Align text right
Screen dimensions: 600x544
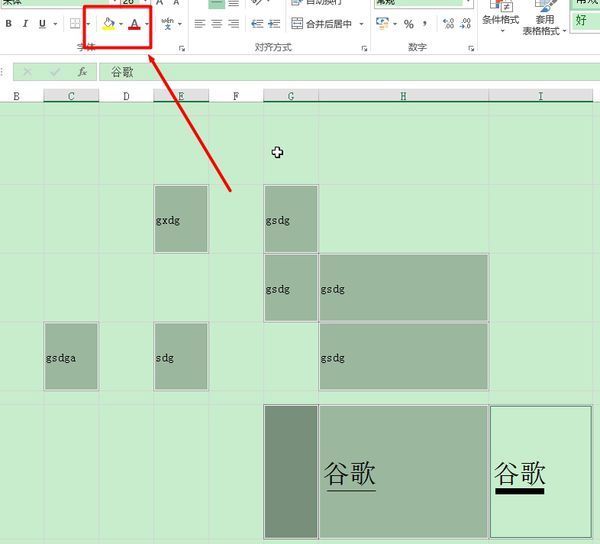pyautogui.click(x=233, y=24)
